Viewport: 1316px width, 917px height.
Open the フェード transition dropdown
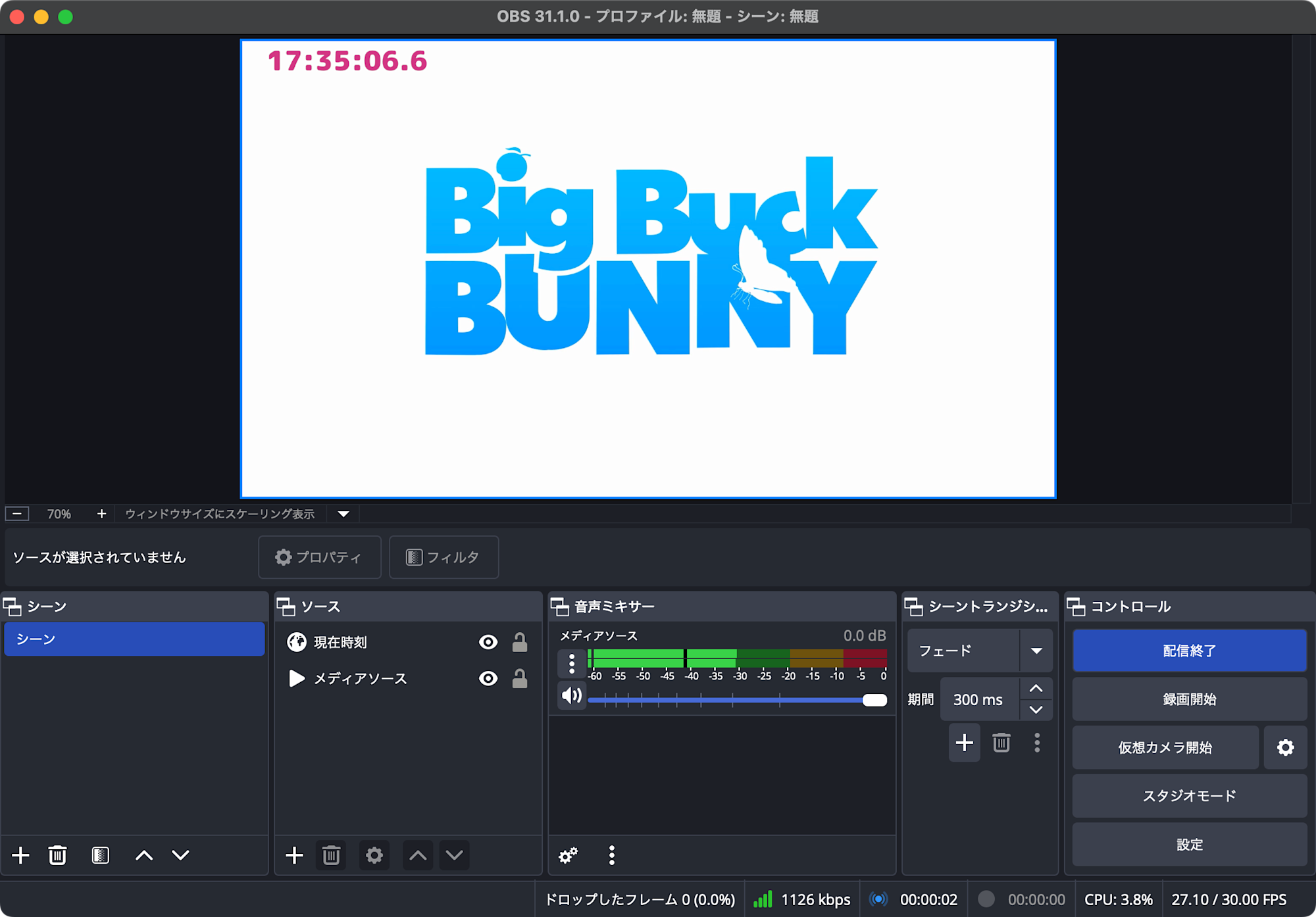coord(980,651)
